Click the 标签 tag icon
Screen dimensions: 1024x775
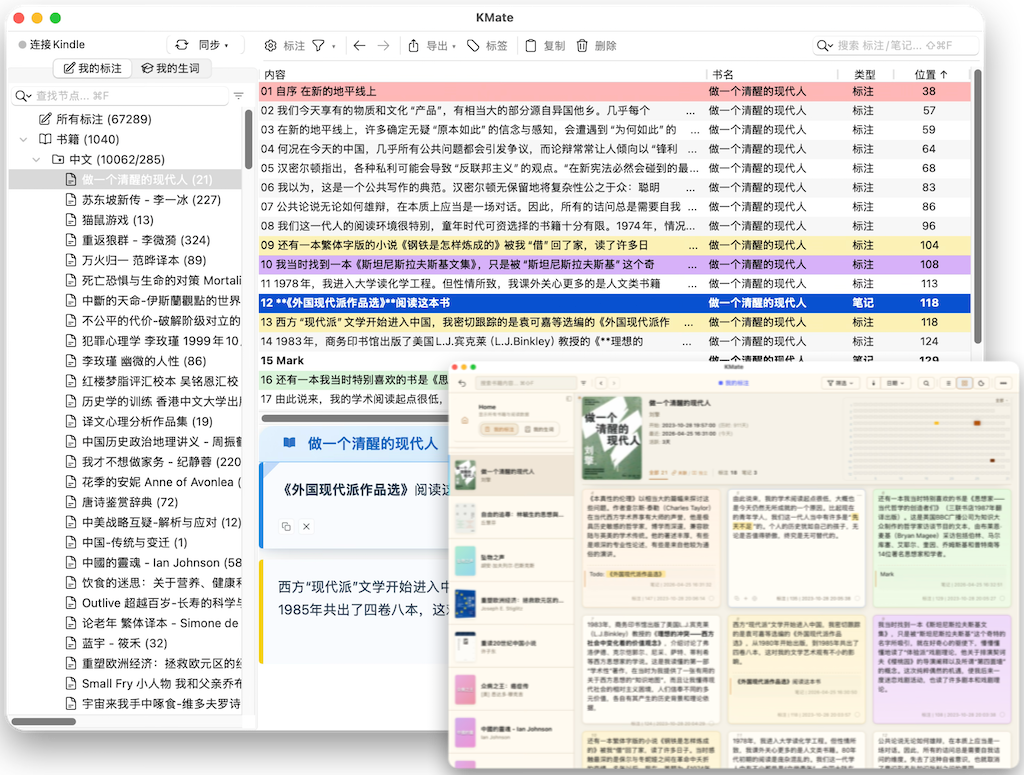[x=473, y=46]
